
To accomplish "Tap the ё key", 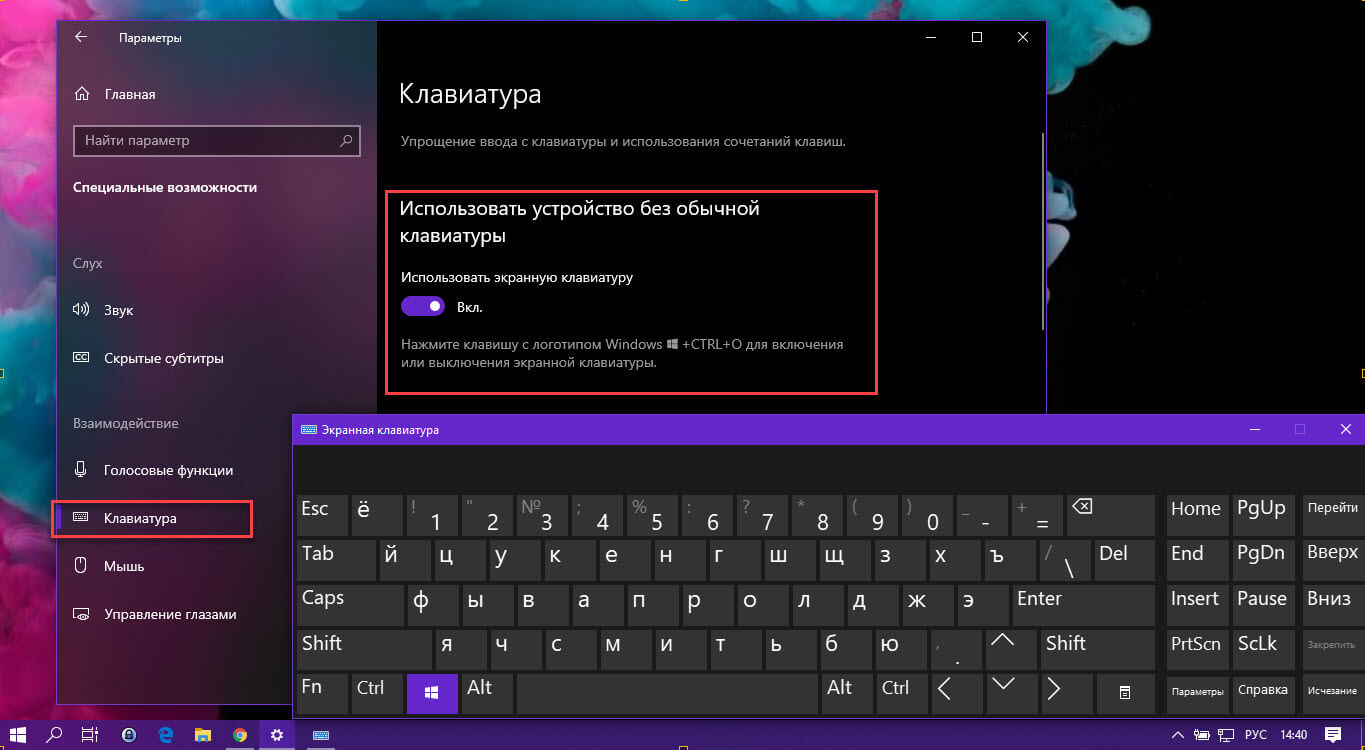I will click(377, 514).
